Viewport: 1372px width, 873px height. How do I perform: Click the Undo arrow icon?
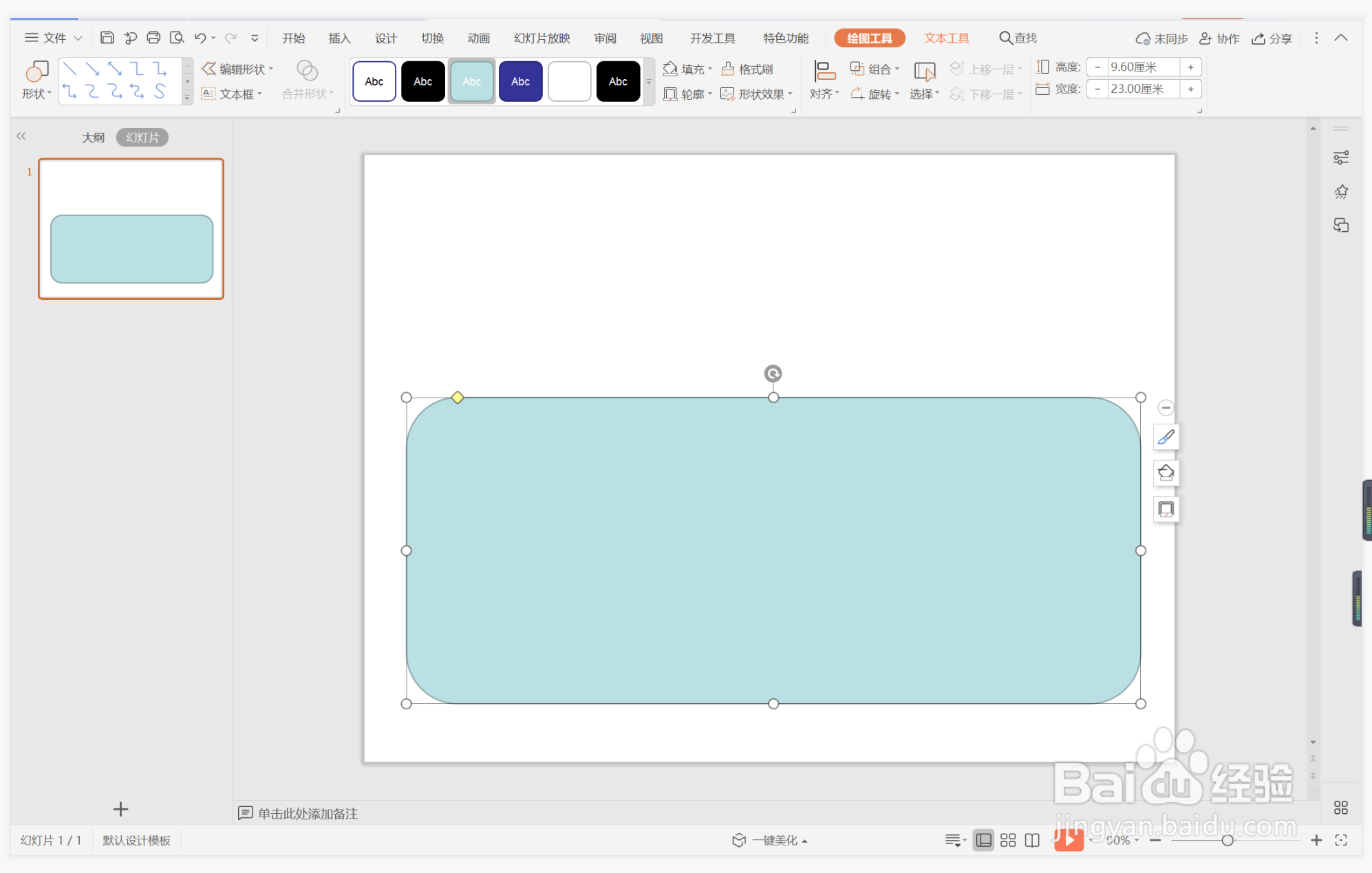pos(200,38)
